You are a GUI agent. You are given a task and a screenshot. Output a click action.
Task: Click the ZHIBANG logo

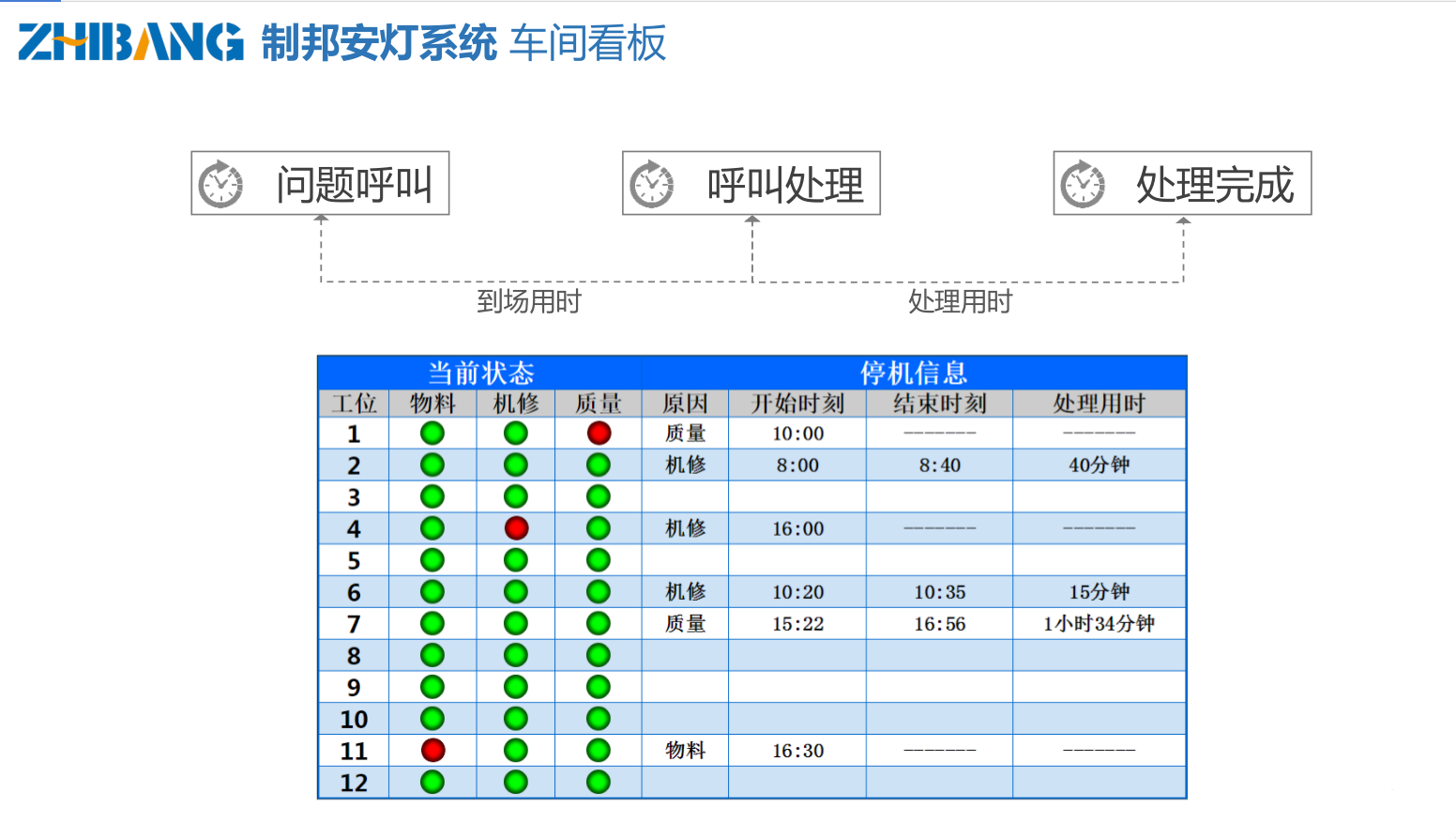click(130, 42)
